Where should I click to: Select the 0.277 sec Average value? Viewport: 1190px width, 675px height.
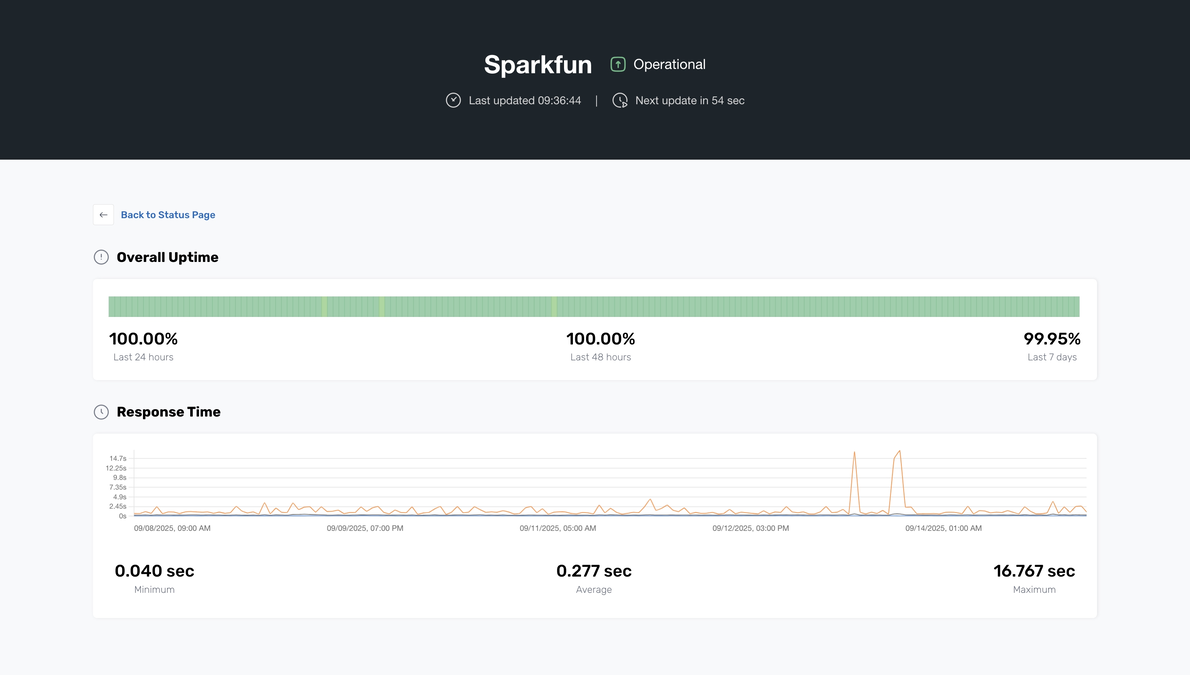tap(594, 570)
